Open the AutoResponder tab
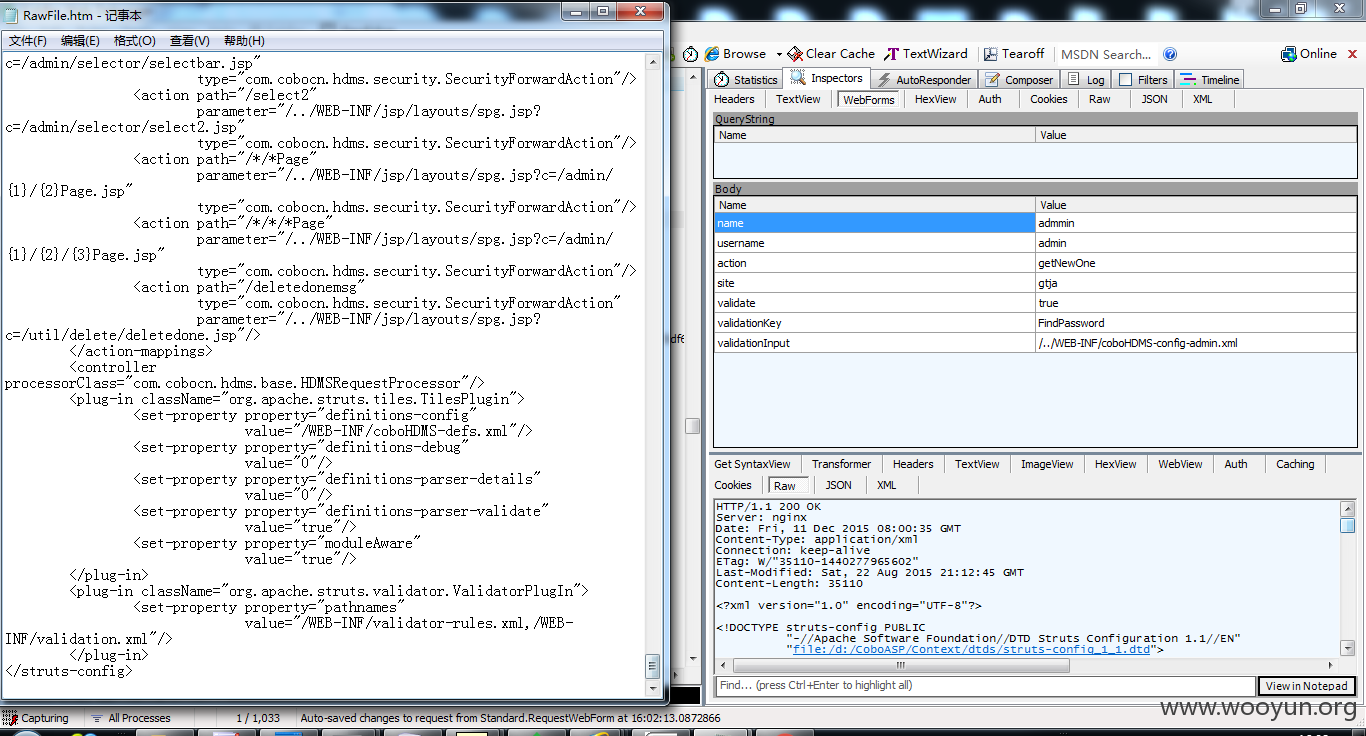1366x736 pixels. 924,80
